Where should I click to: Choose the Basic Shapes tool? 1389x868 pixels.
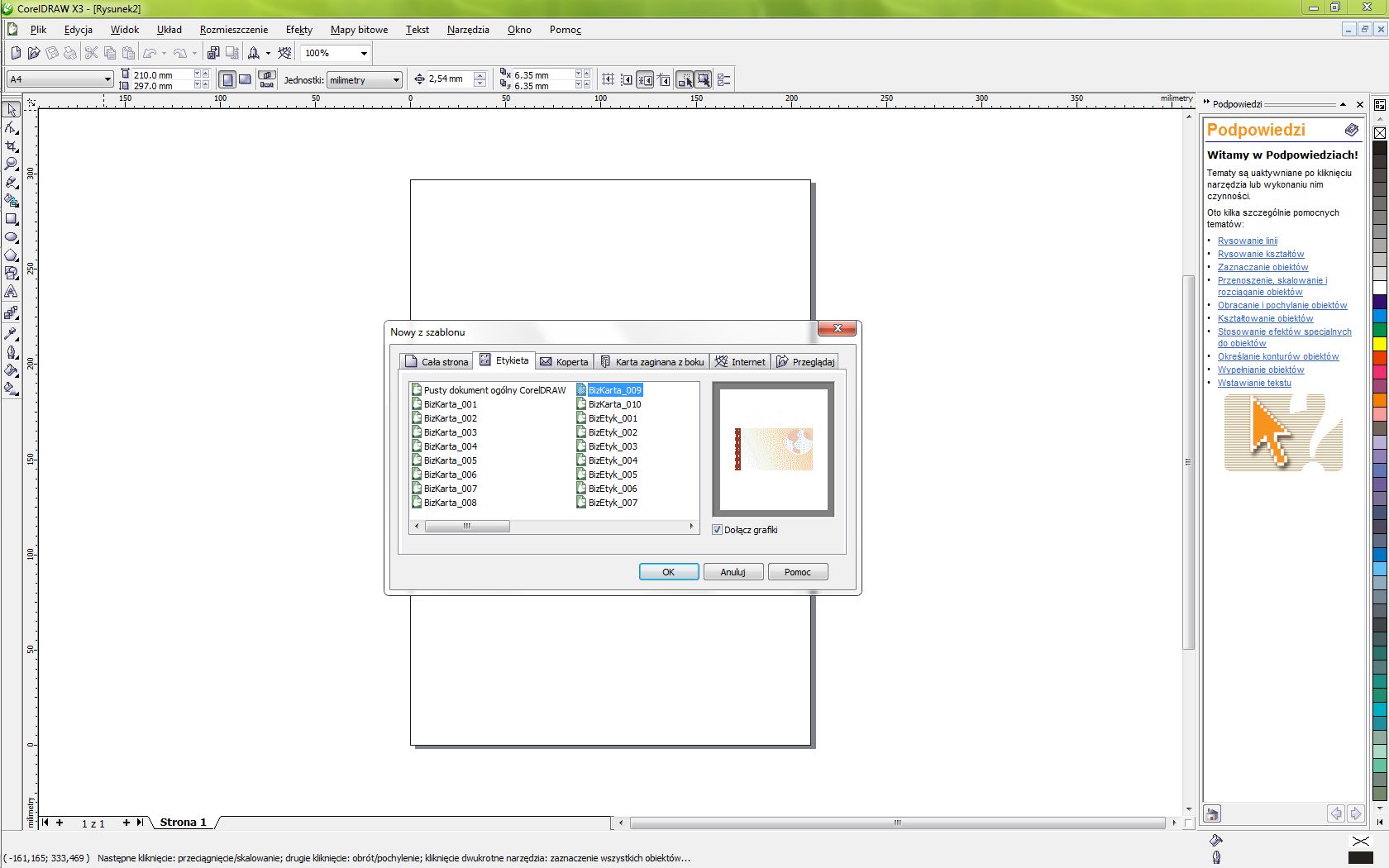click(12, 274)
